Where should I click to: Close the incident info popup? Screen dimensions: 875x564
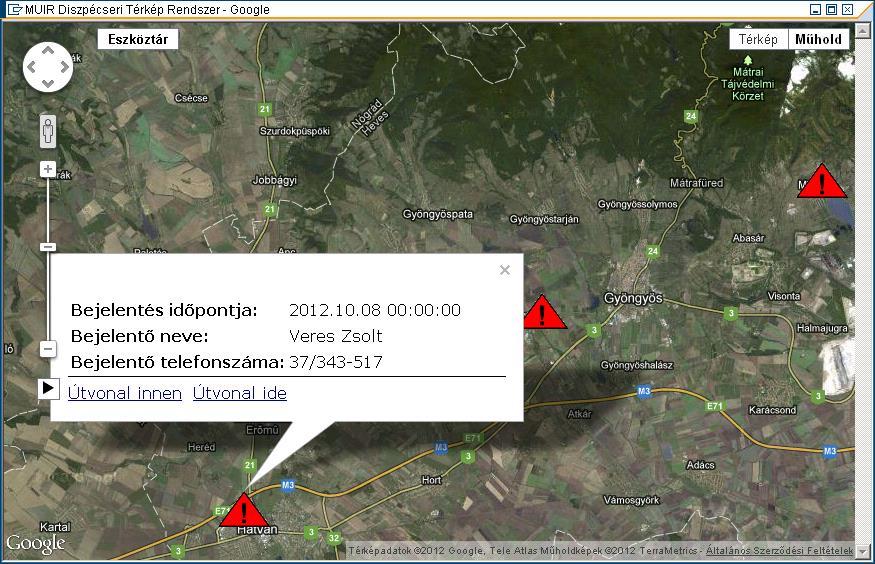(505, 270)
